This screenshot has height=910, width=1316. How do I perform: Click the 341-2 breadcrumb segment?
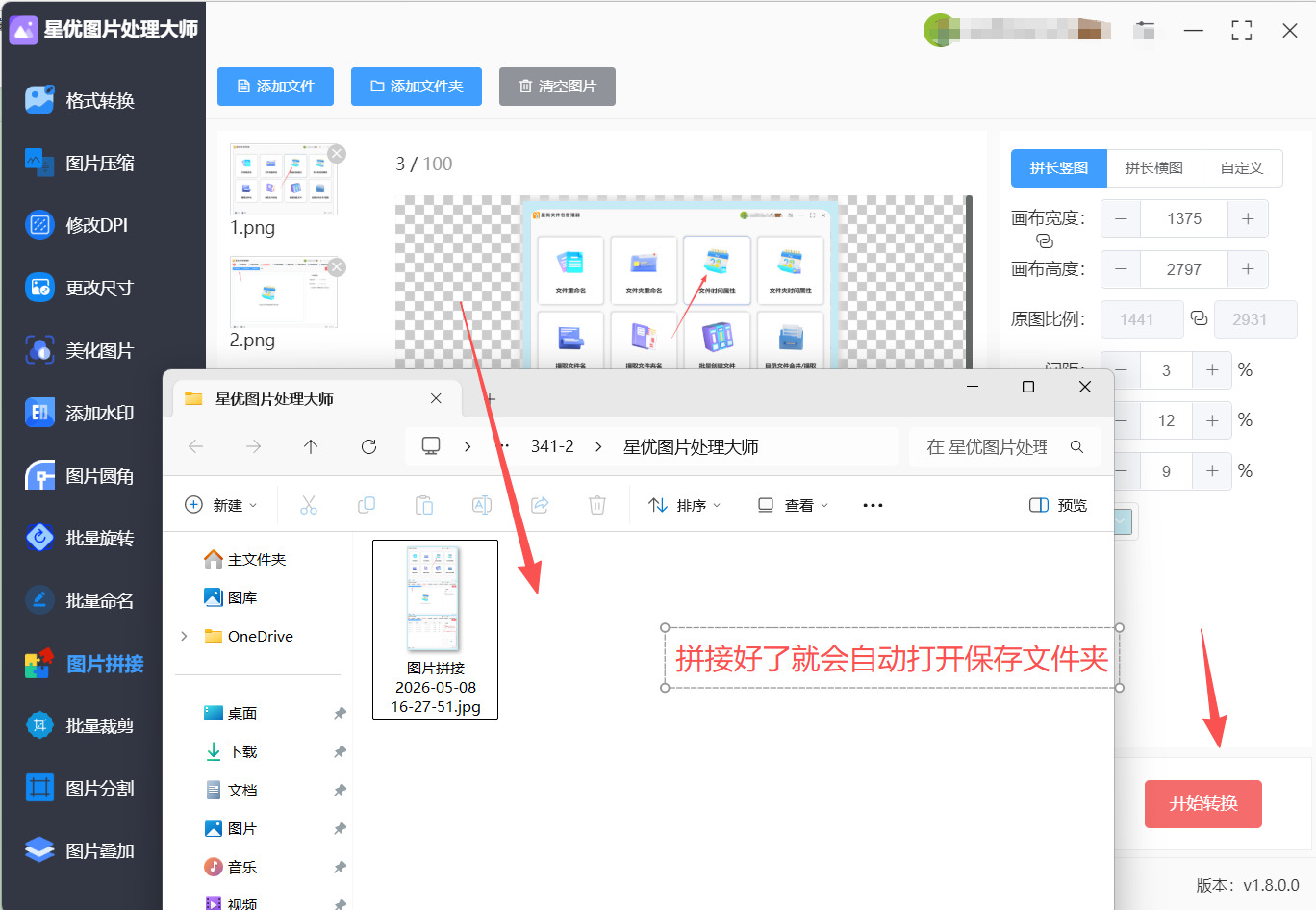tap(552, 446)
